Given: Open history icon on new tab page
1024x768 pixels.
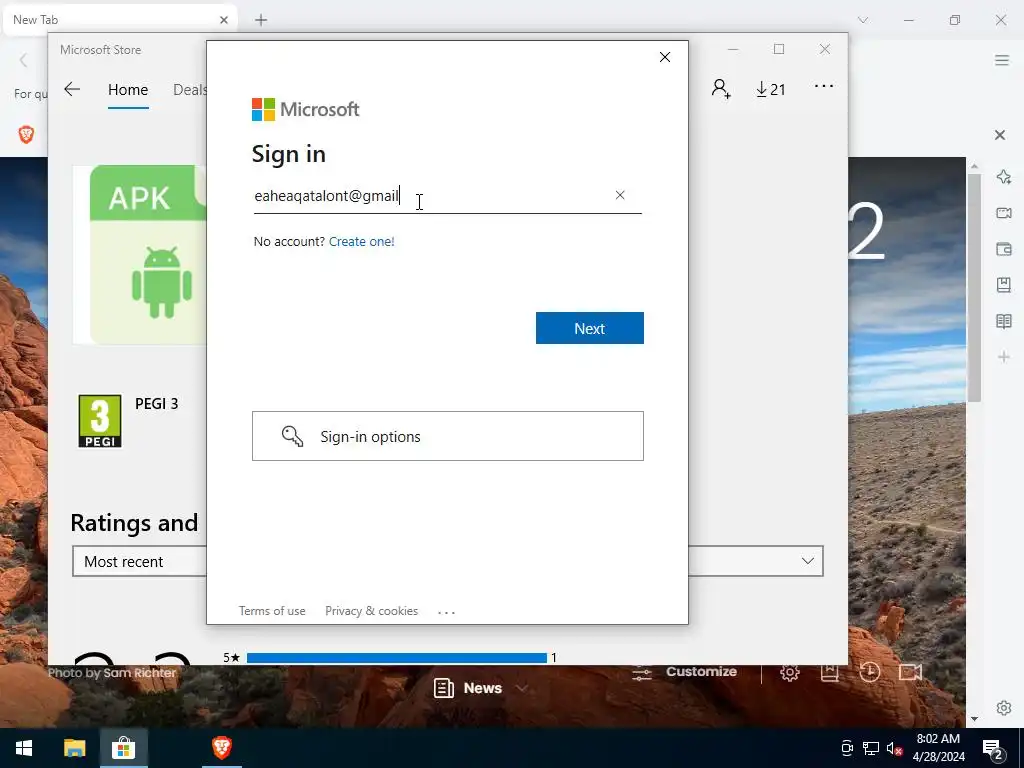Looking at the screenshot, I should tap(869, 672).
